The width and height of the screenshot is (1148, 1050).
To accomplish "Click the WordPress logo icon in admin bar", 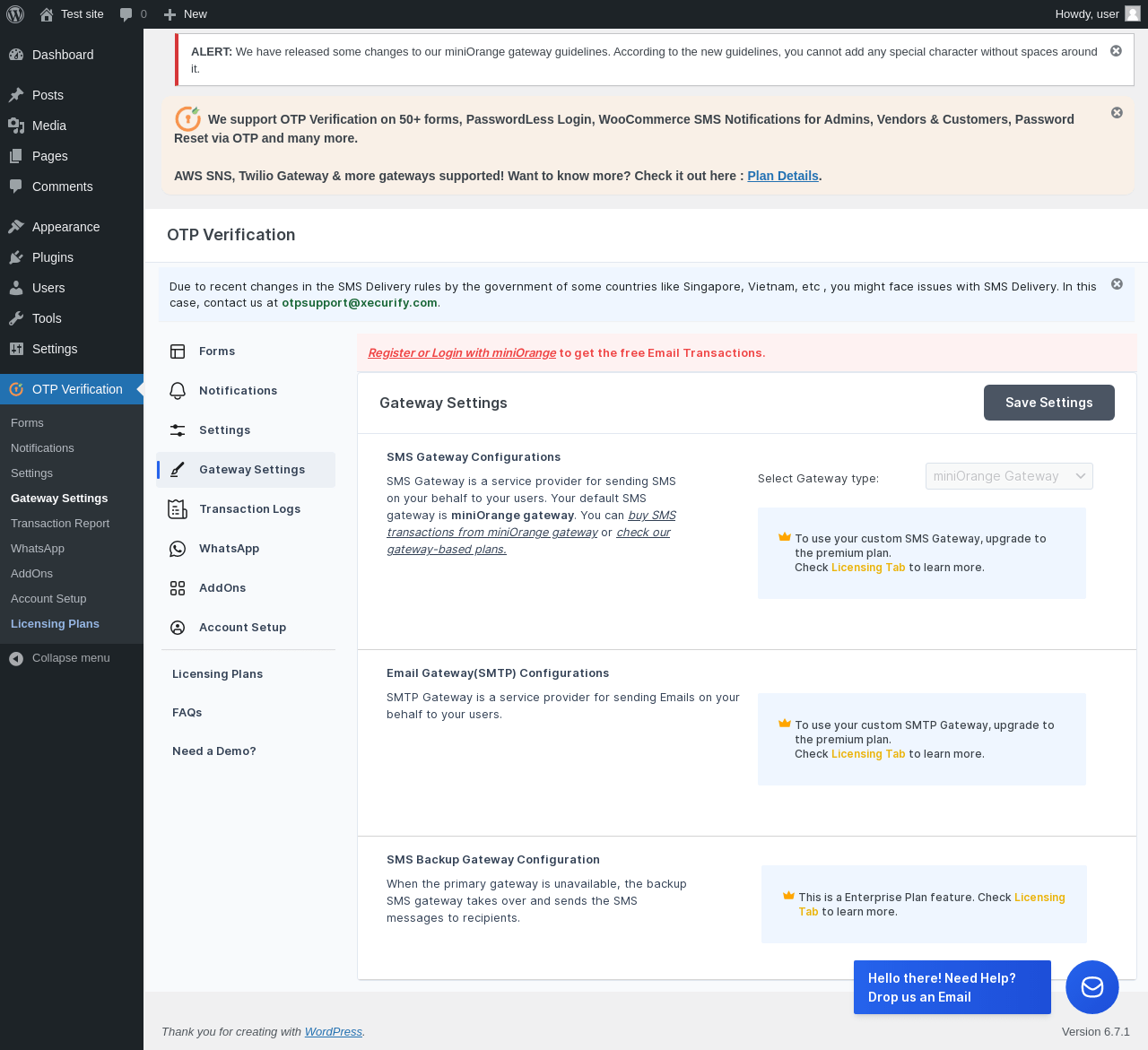I will [x=15, y=14].
